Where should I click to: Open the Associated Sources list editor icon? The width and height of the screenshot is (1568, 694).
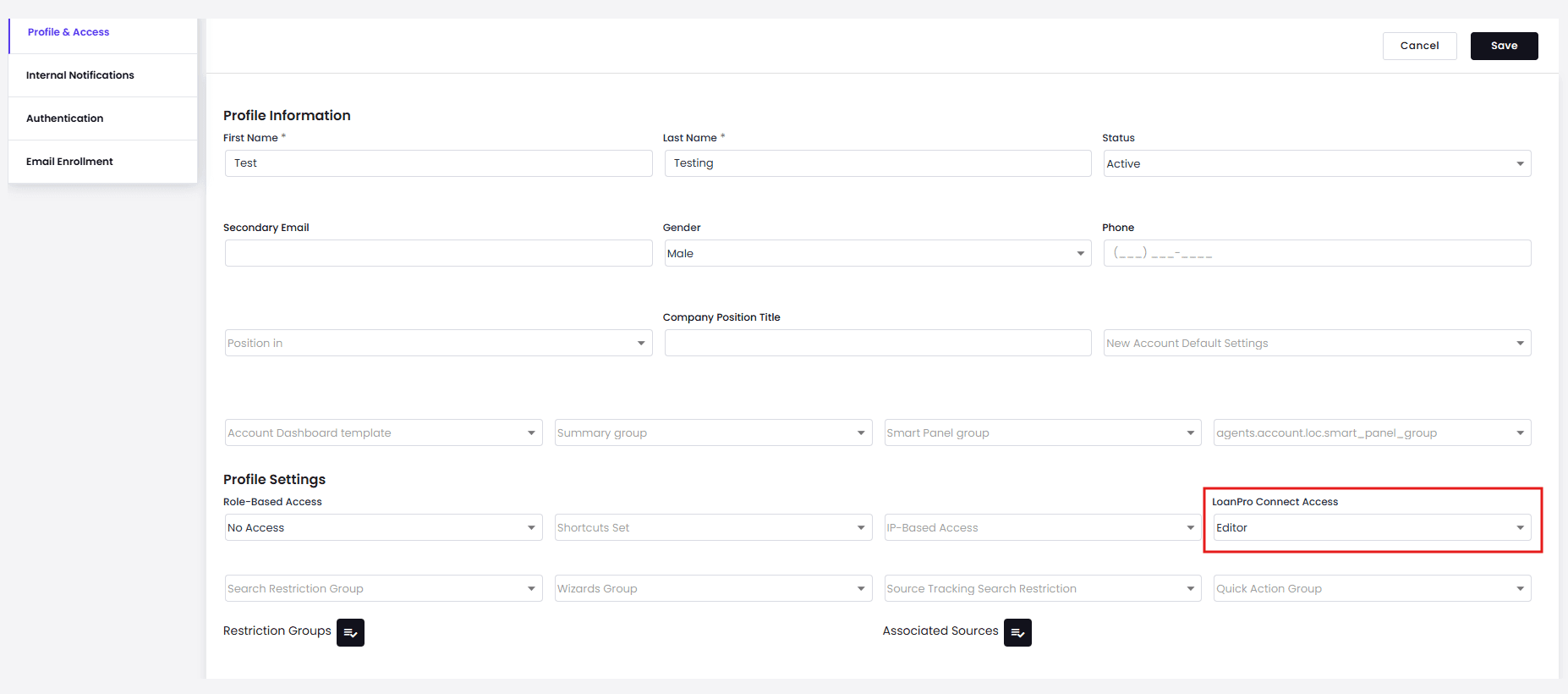point(1017,632)
